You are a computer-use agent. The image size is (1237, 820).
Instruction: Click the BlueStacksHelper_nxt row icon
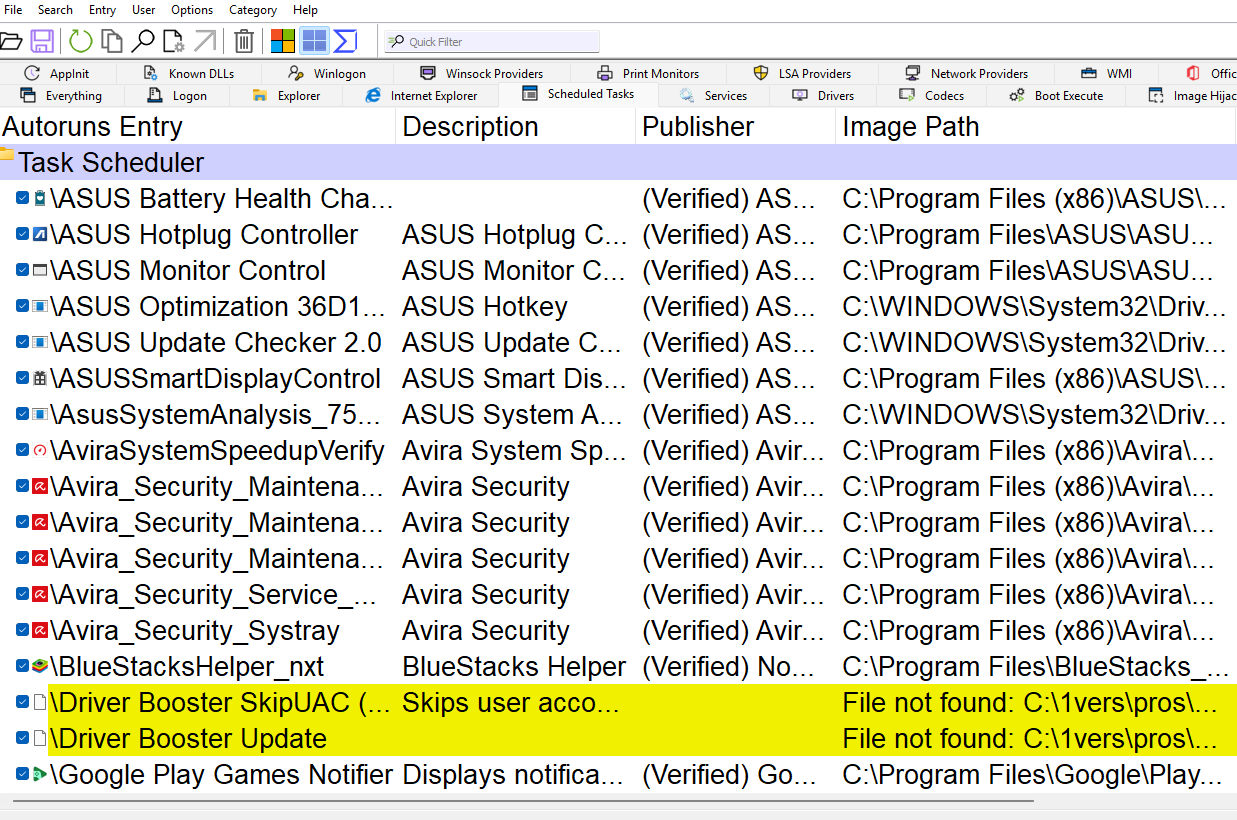click(x=40, y=667)
